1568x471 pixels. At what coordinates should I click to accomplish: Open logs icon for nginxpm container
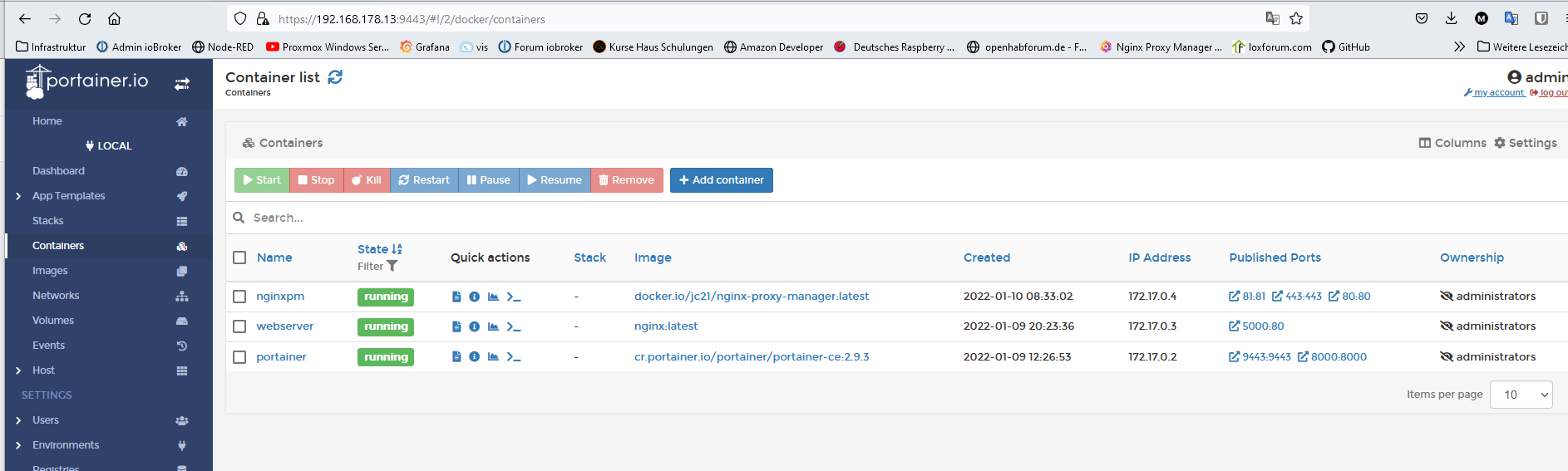coord(456,297)
